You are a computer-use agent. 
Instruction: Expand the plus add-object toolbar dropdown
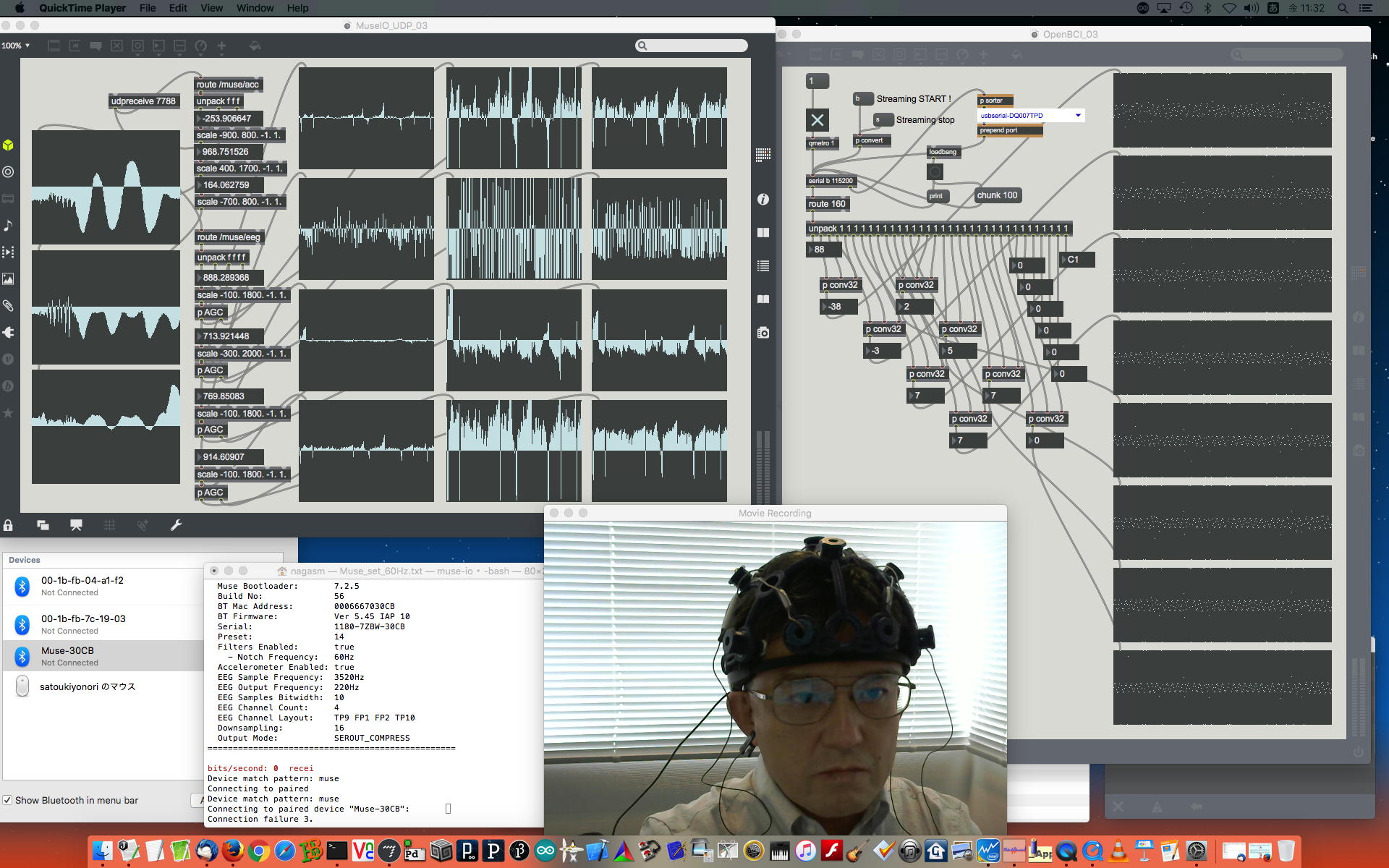[221, 46]
